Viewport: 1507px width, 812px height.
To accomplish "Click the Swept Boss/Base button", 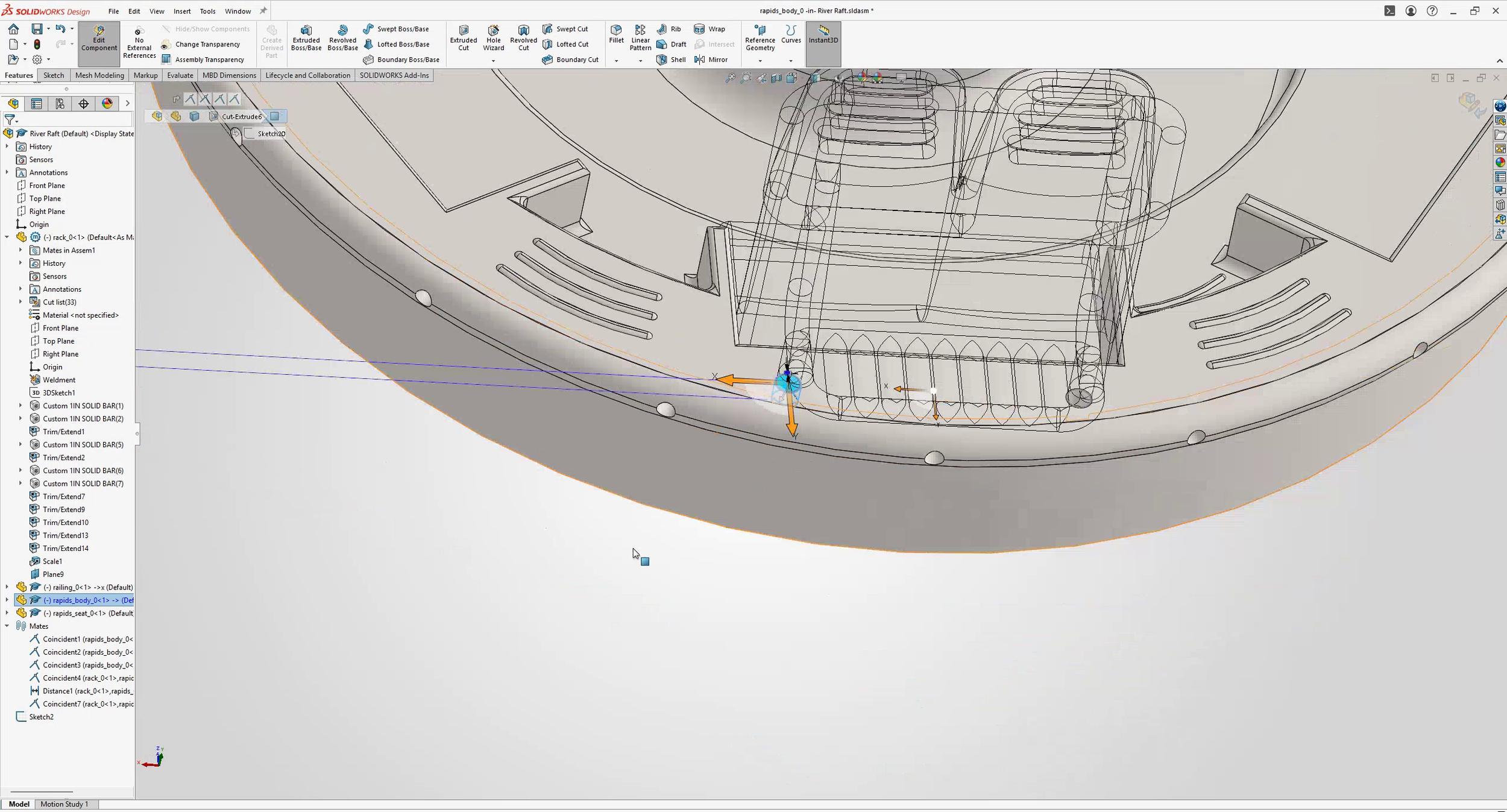I will (398, 28).
